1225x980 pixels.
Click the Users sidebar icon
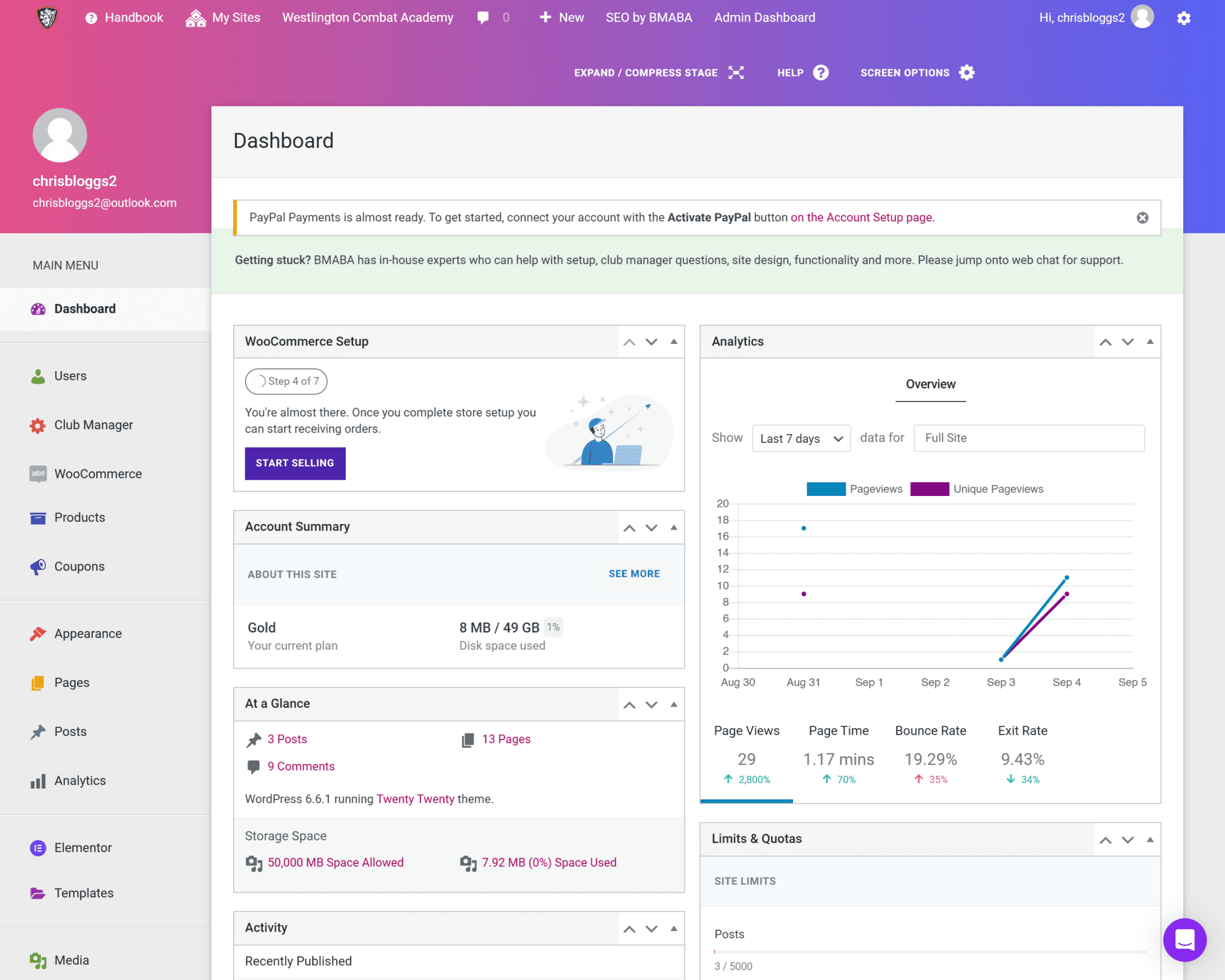click(x=38, y=376)
